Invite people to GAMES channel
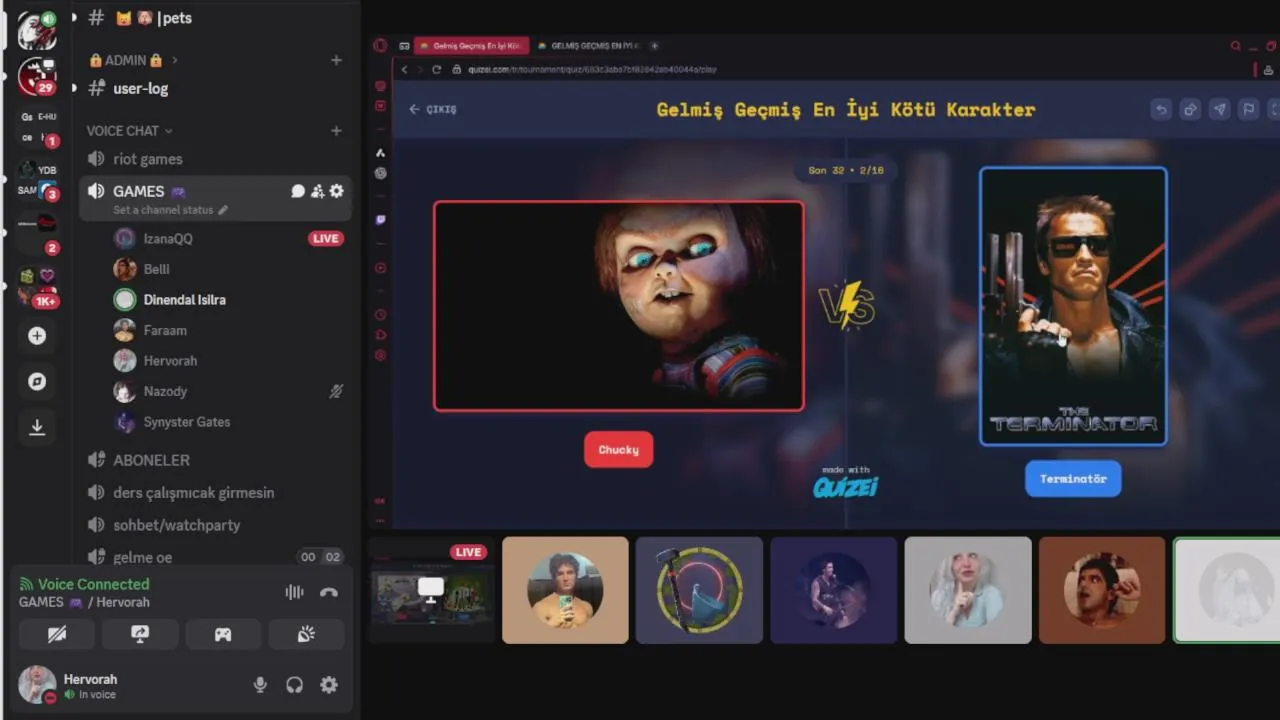The height and width of the screenshot is (720, 1280). tap(317, 191)
